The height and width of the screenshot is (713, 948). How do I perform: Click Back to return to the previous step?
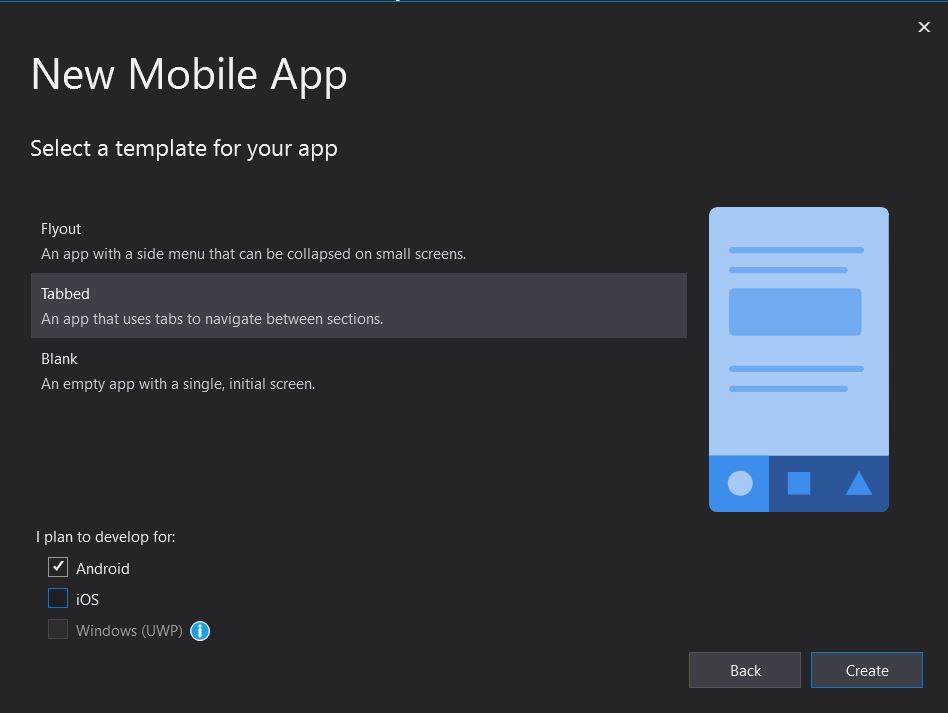(744, 670)
